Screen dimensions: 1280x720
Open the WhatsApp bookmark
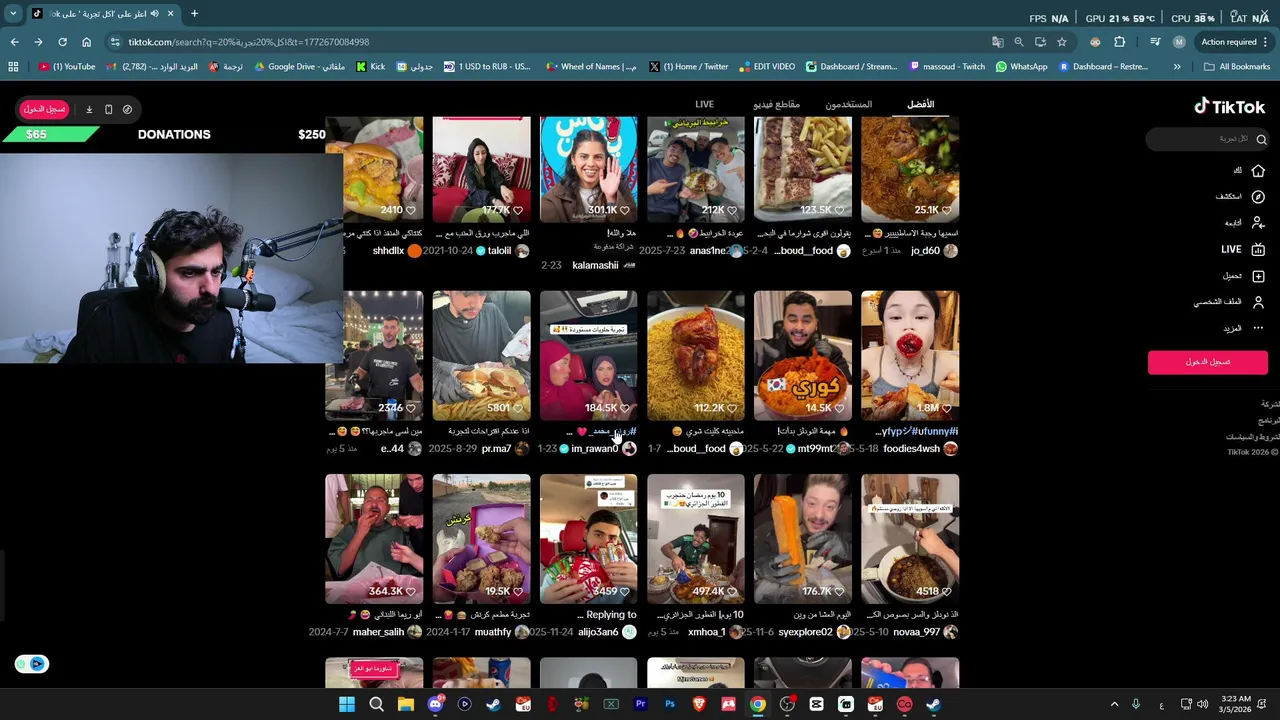(1021, 67)
